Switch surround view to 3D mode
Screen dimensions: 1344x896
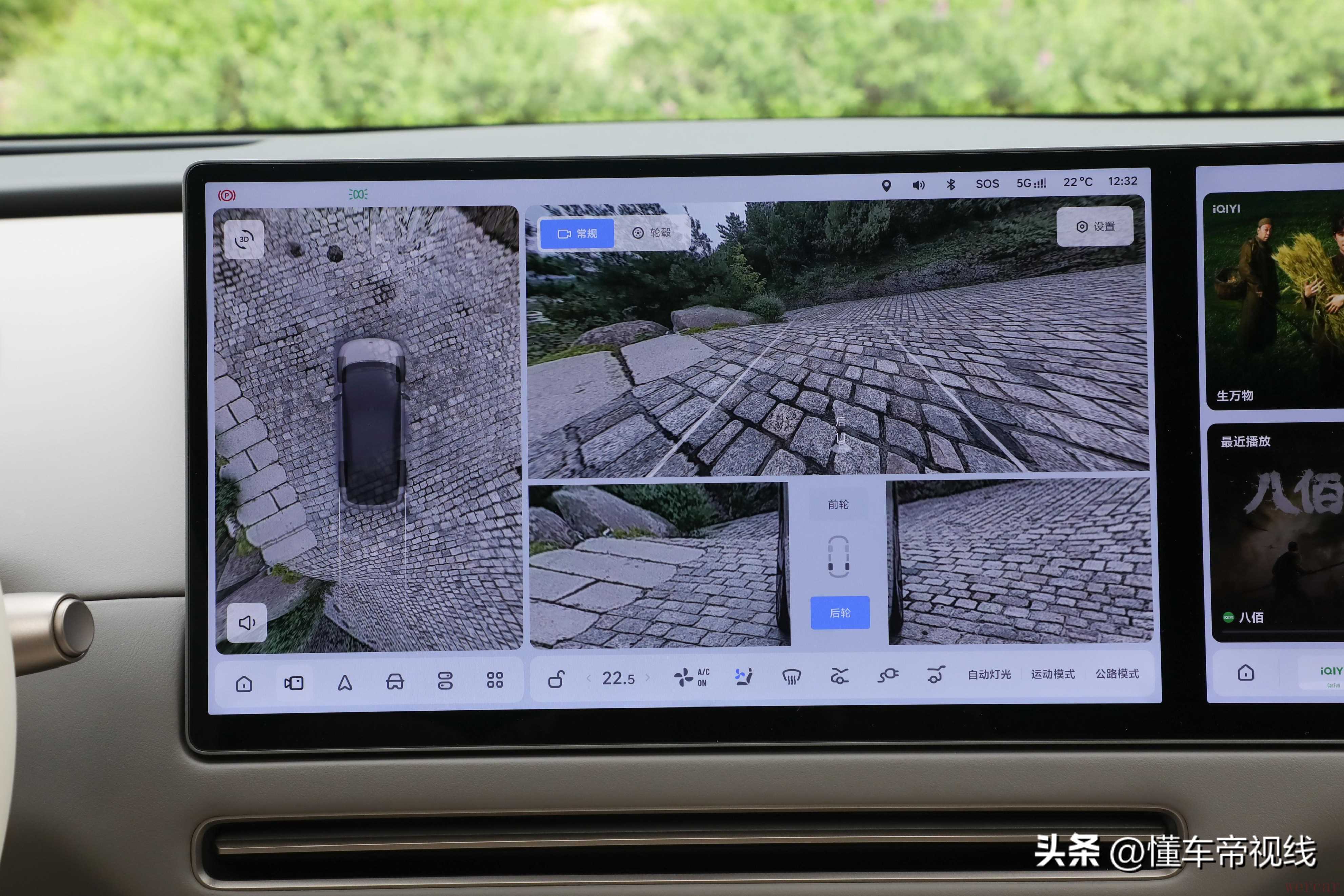click(244, 239)
